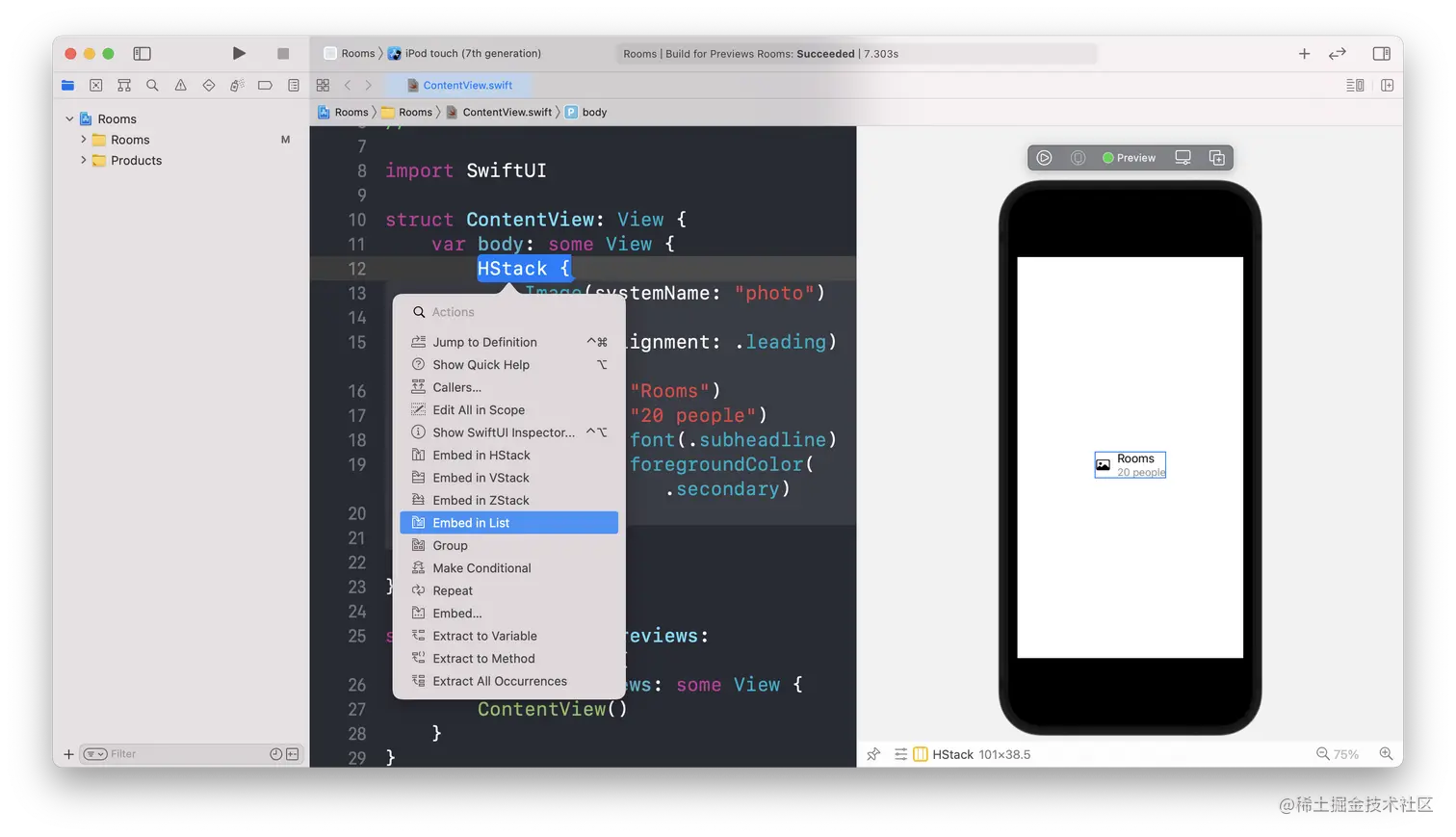This screenshot has width=1456, height=837.
Task: Choose Show Quick Help
Action: click(x=509, y=364)
